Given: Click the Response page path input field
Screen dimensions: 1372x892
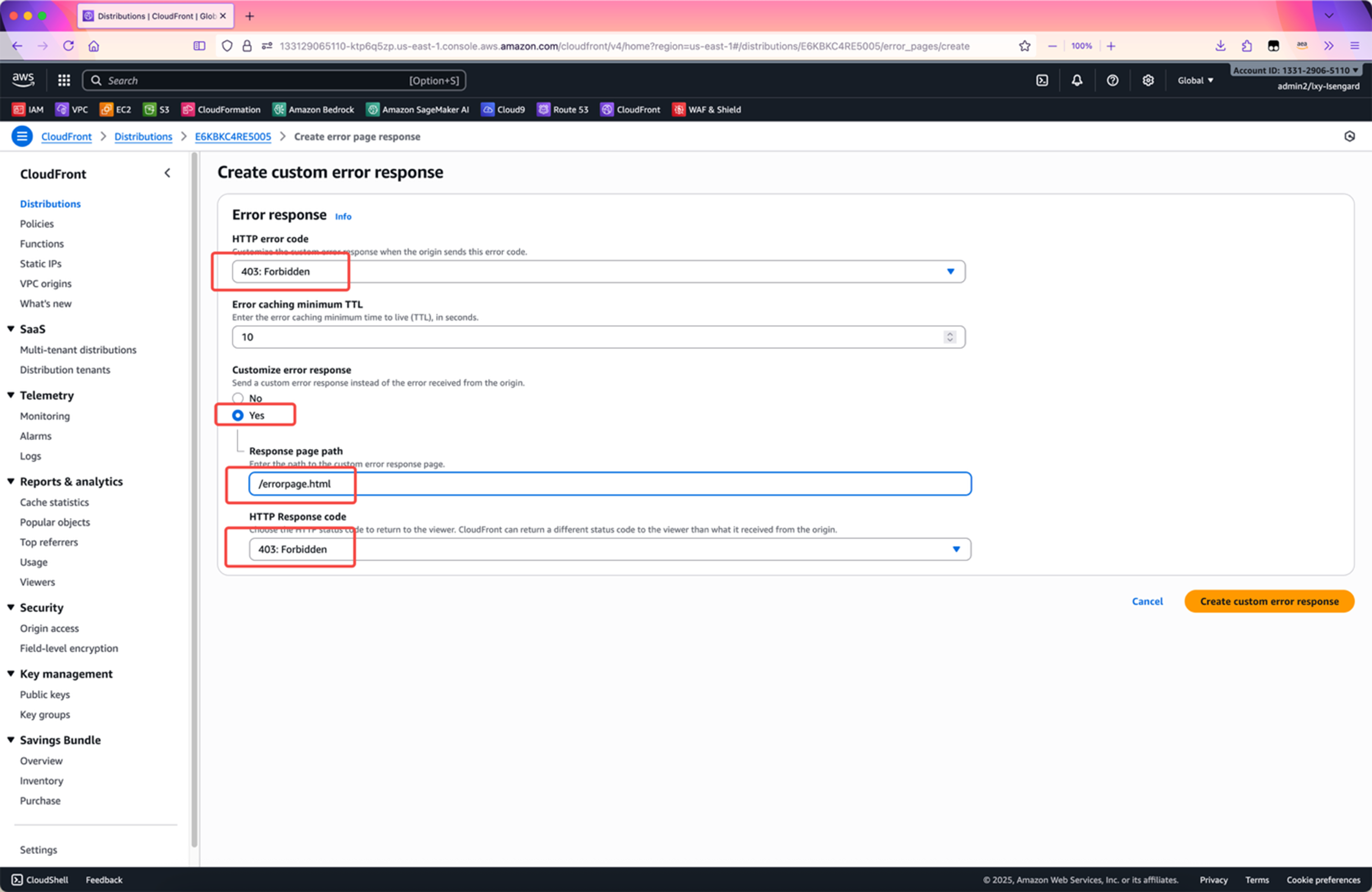Looking at the screenshot, I should coord(610,484).
